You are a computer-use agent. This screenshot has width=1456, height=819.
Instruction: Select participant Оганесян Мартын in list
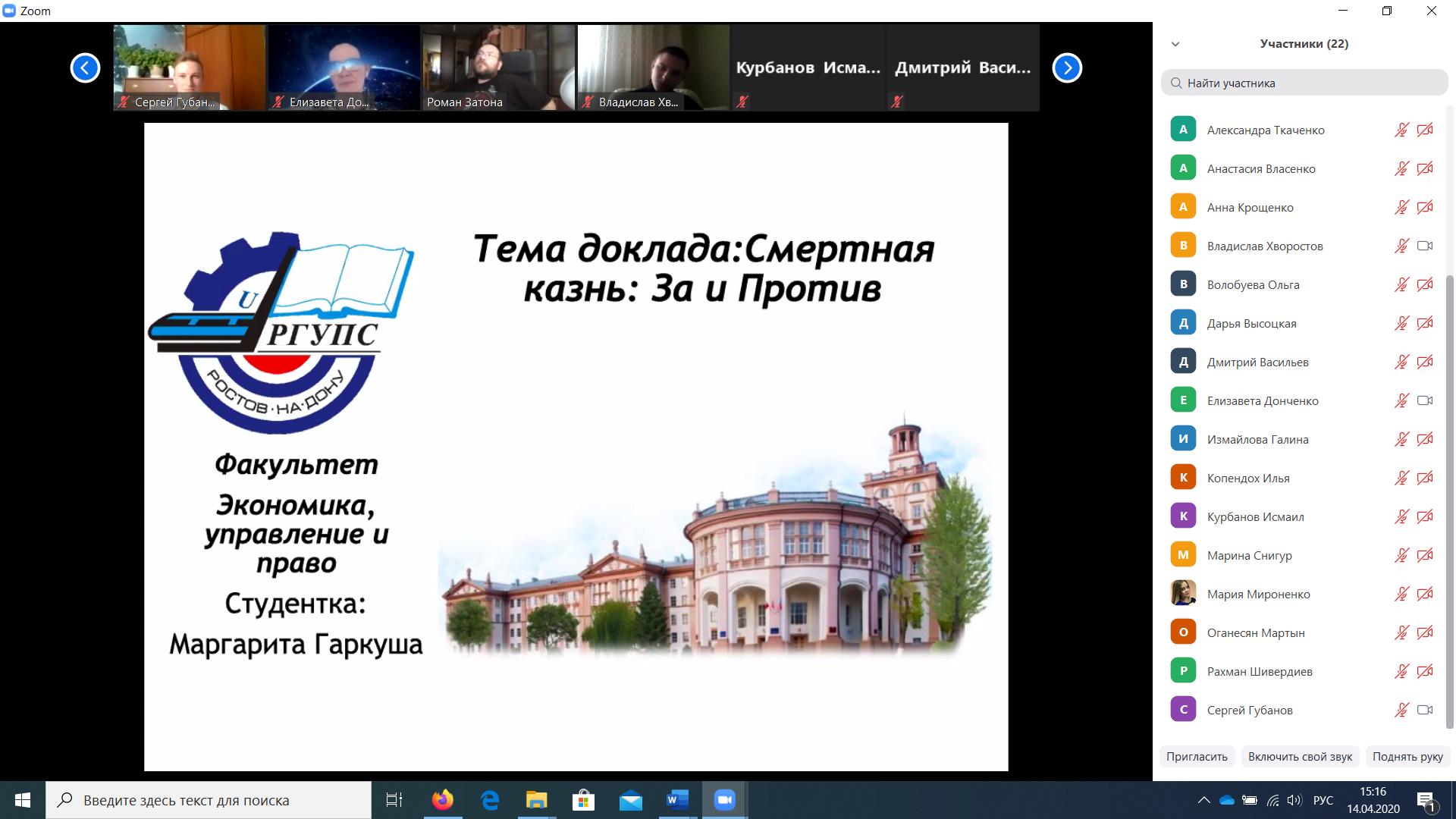[1256, 632]
